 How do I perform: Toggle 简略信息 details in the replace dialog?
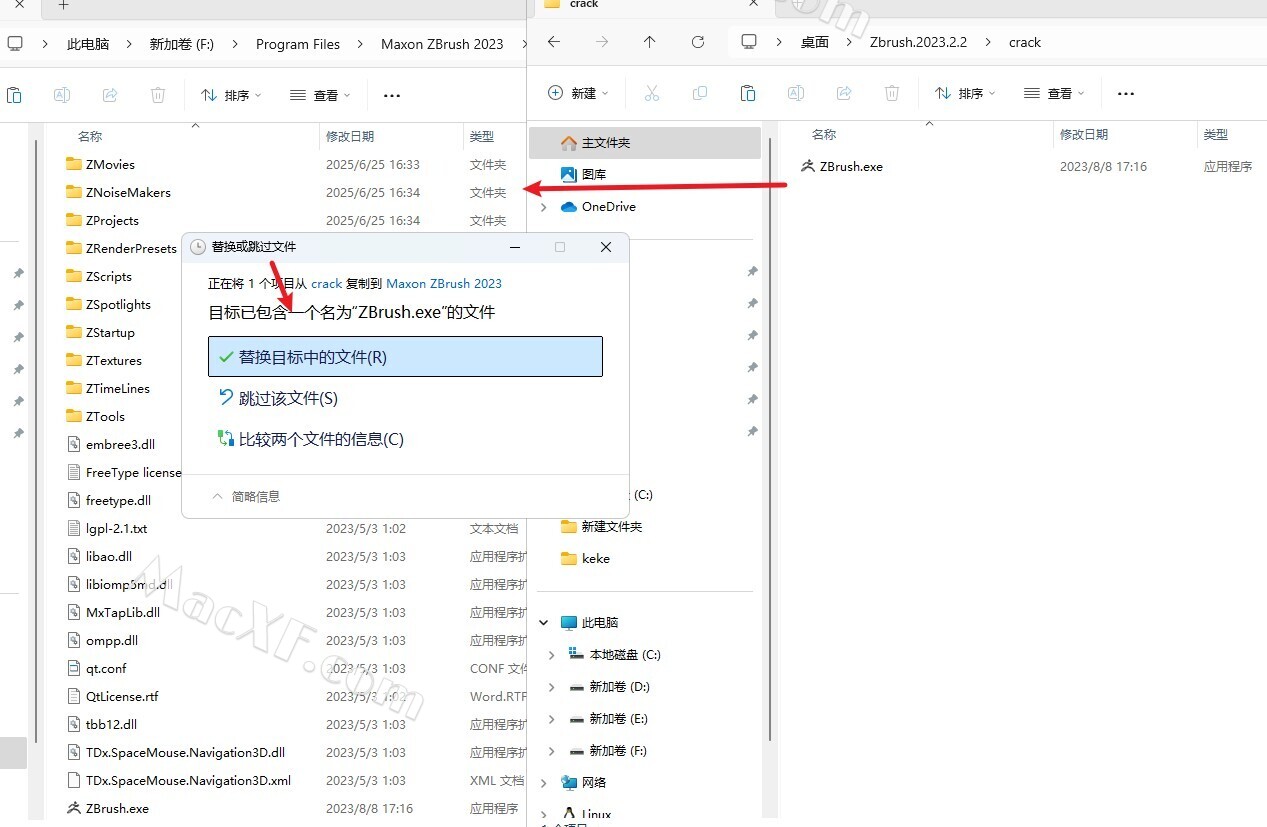click(x=246, y=496)
